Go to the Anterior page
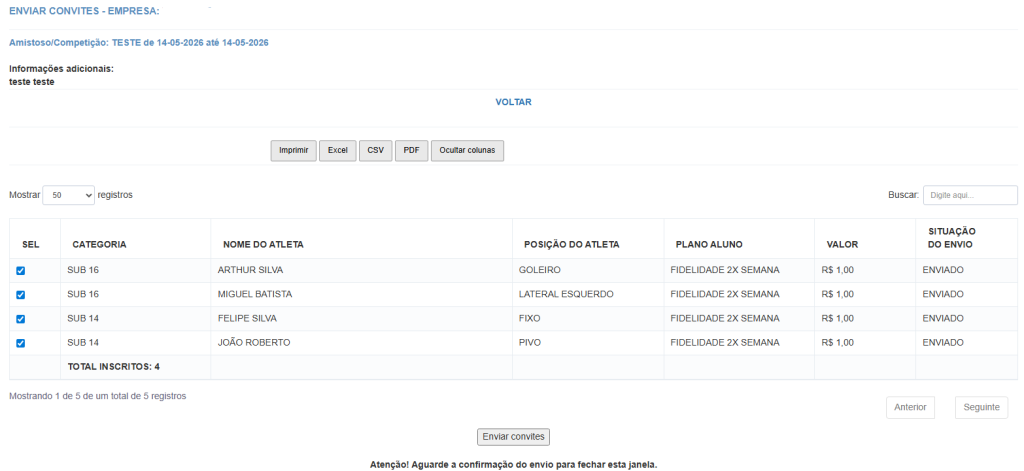This screenshot has height=471, width=1024. click(910, 407)
